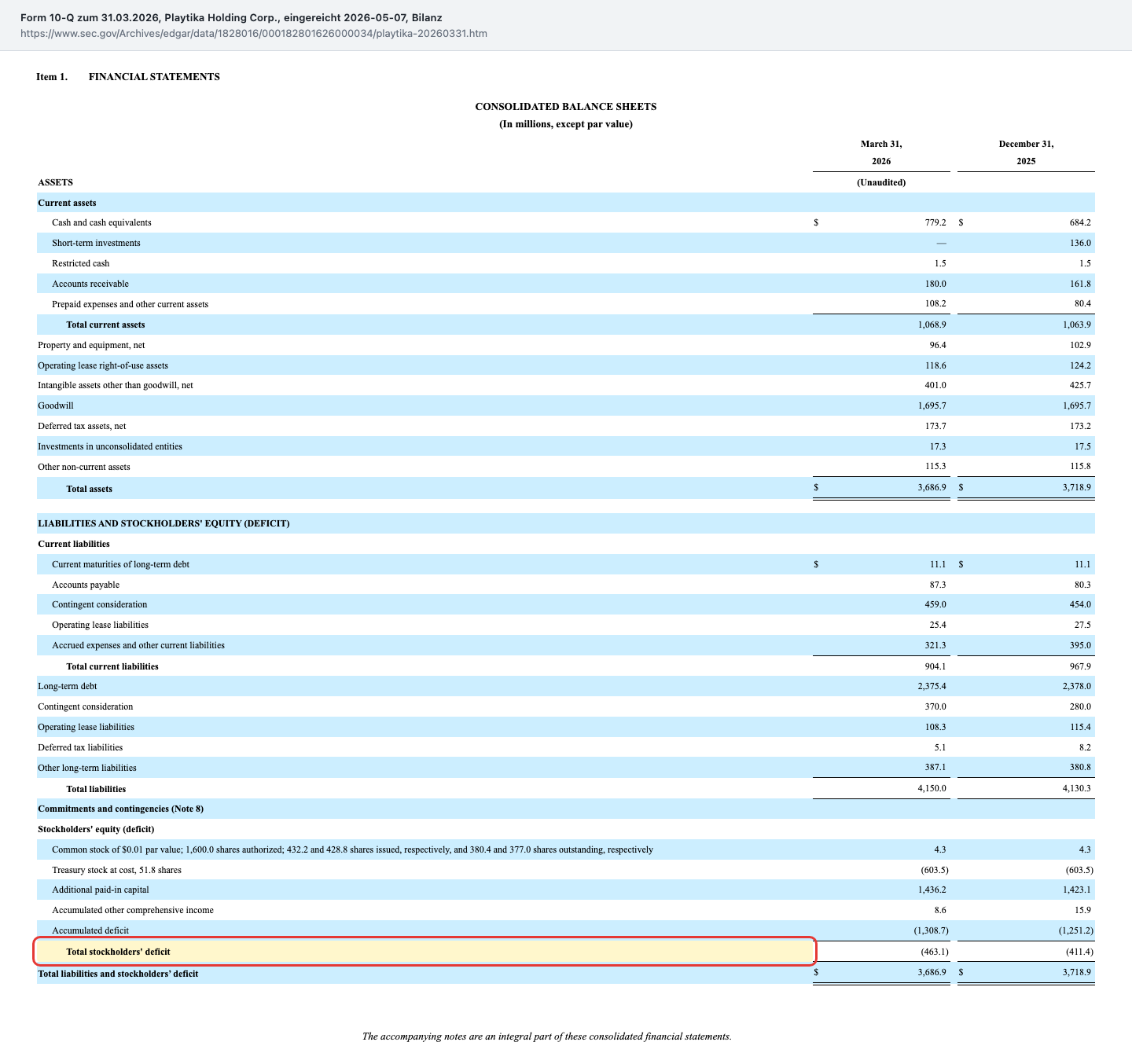Select the 'Total current assets' label
1132x1064 pixels.
point(105,325)
